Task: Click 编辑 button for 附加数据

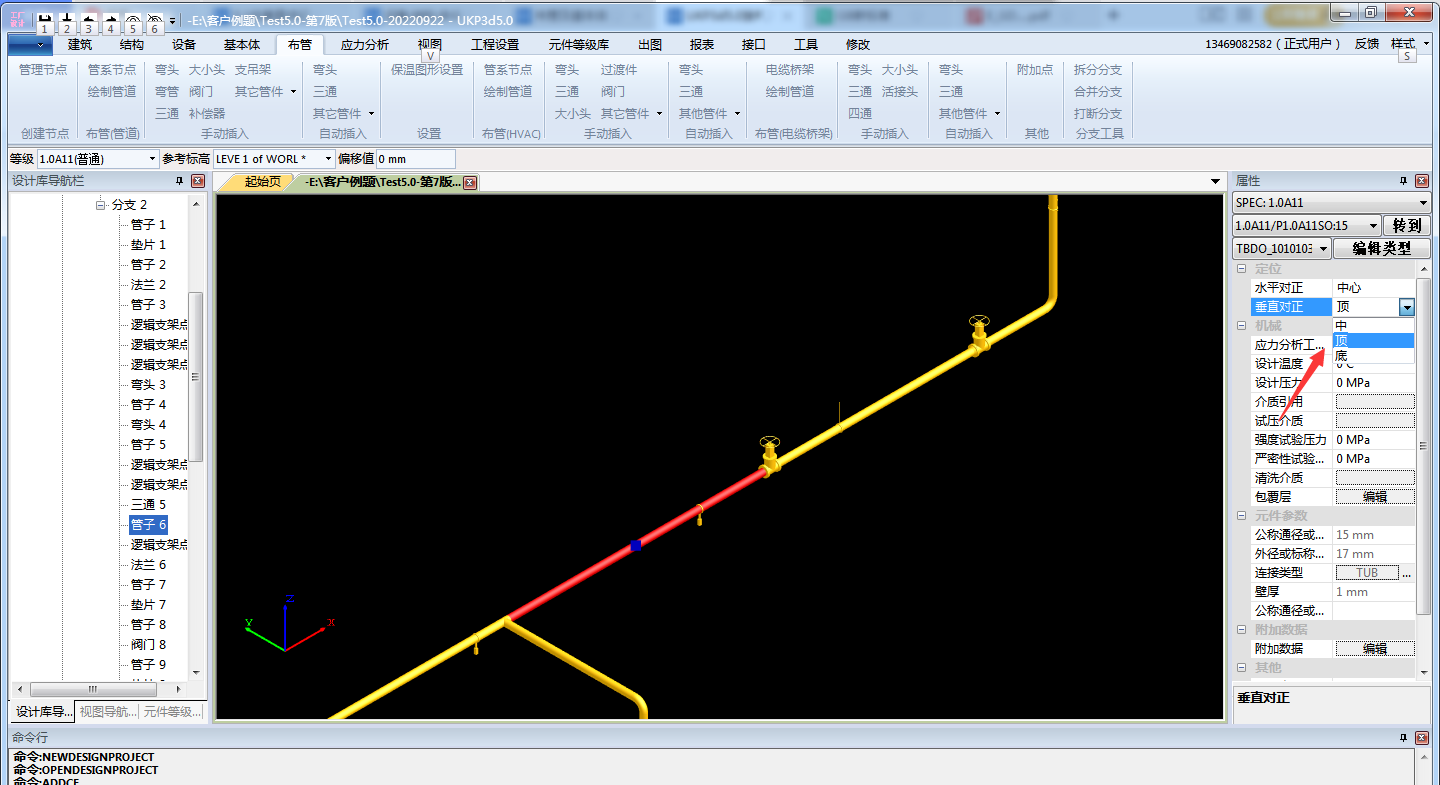Action: click(x=1375, y=649)
